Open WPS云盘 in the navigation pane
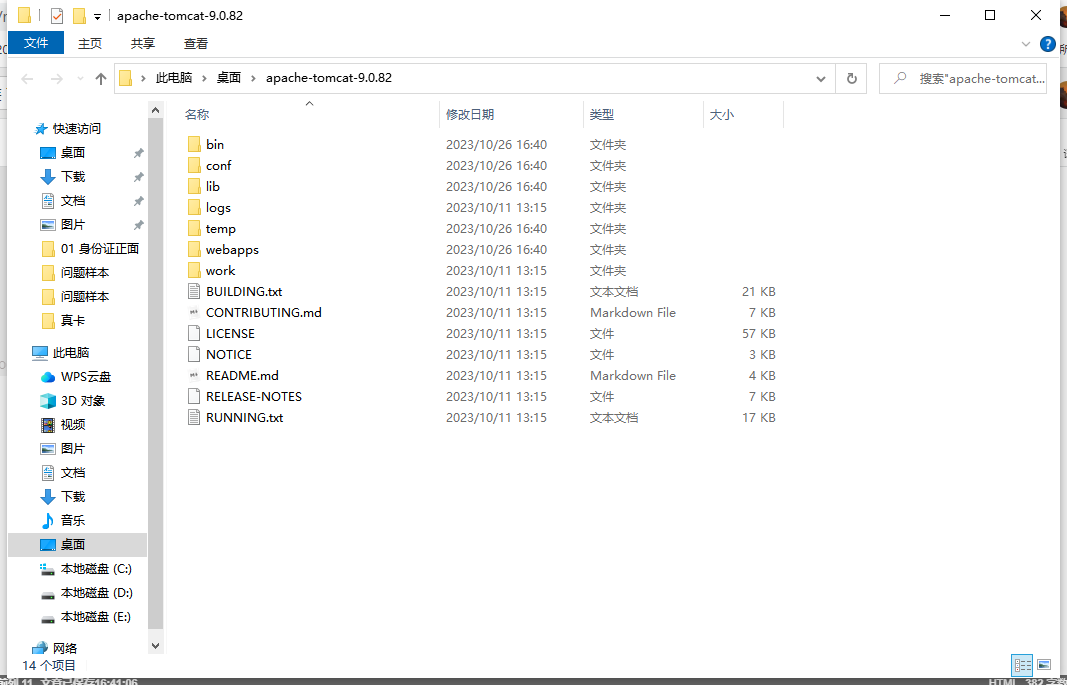 click(x=85, y=377)
